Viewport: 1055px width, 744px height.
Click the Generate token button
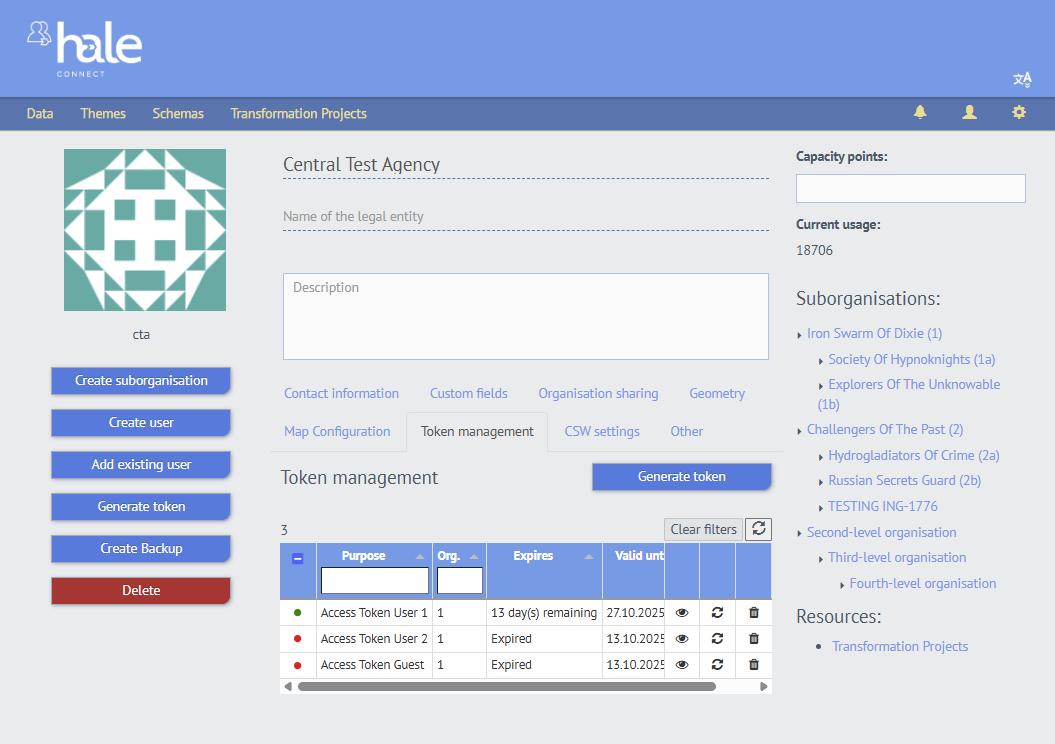tap(681, 476)
